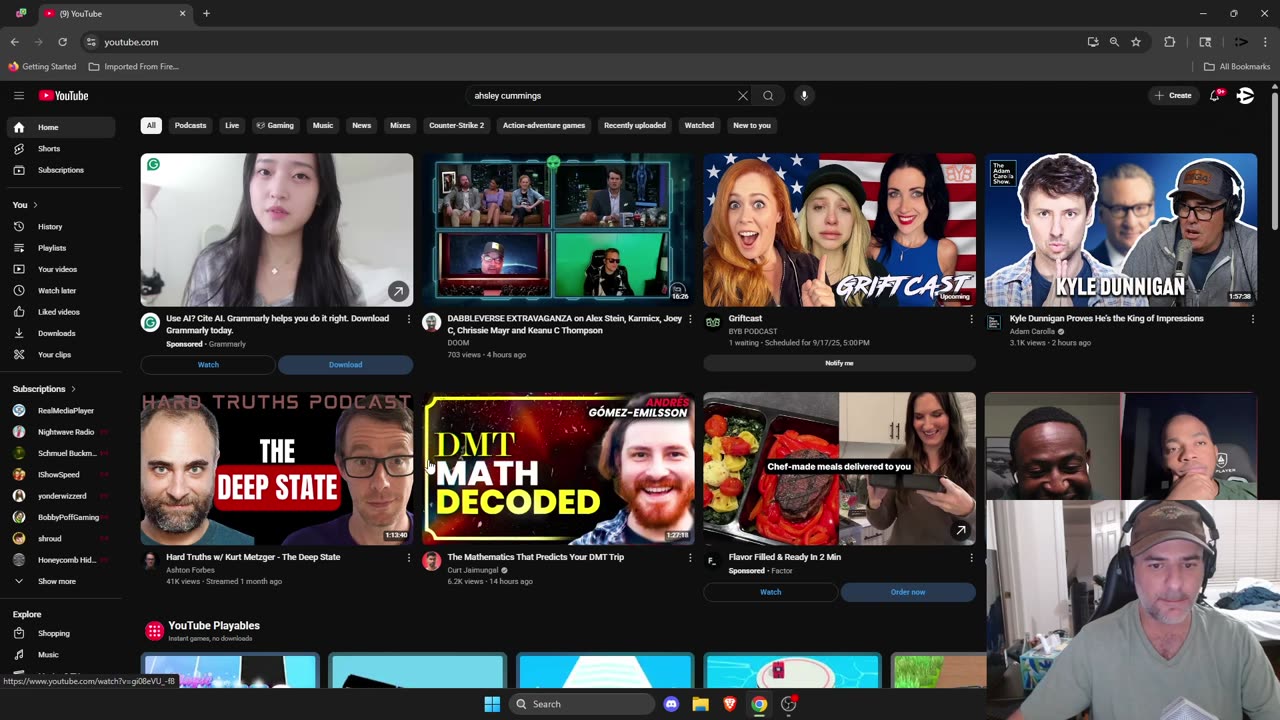The image size is (1280, 720).
Task: Open History in the sidebar
Action: pyautogui.click(x=62, y=226)
